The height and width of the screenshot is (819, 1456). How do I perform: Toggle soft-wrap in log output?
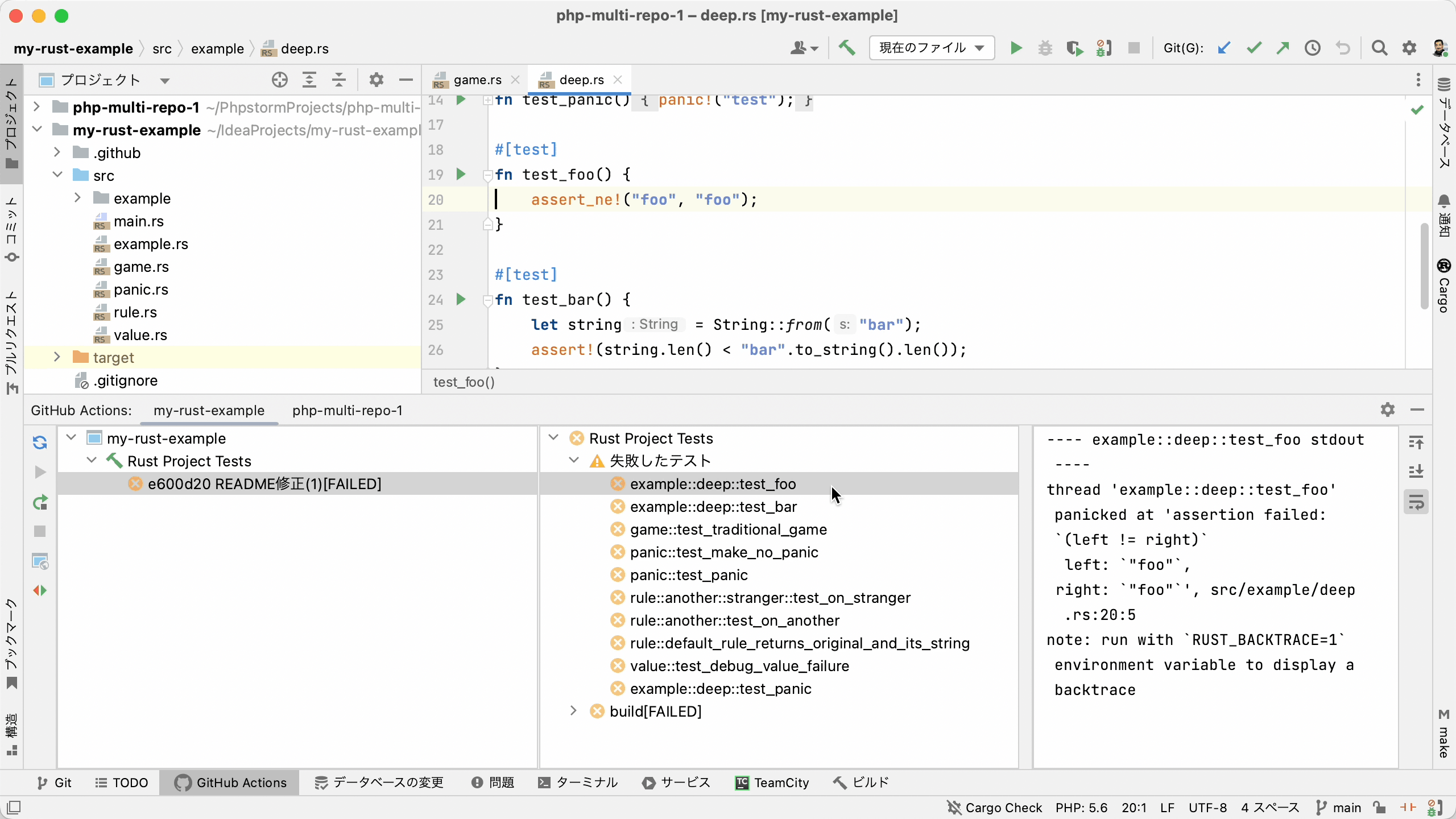click(x=1416, y=503)
